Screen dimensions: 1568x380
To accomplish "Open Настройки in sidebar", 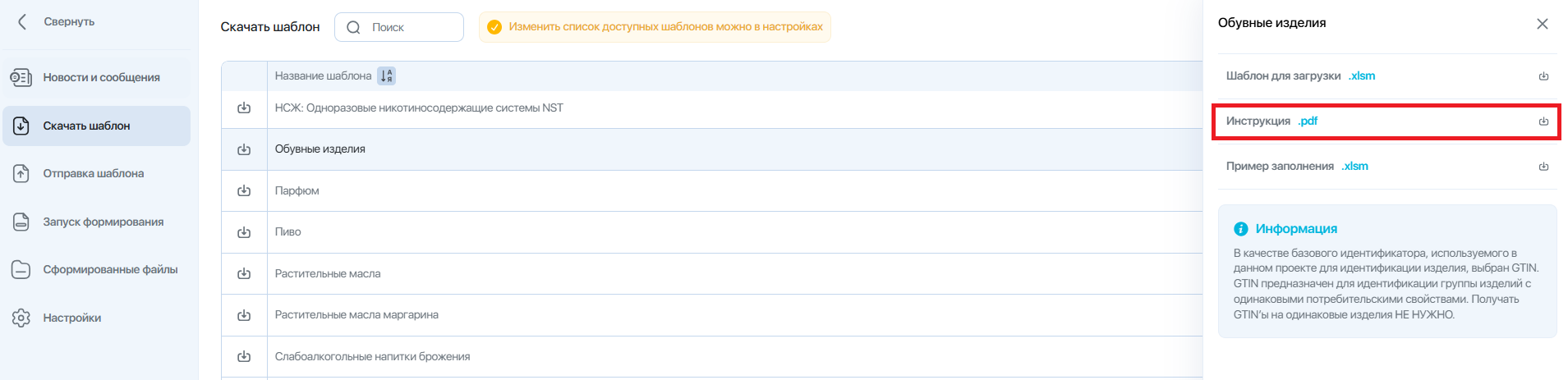I will (x=96, y=318).
